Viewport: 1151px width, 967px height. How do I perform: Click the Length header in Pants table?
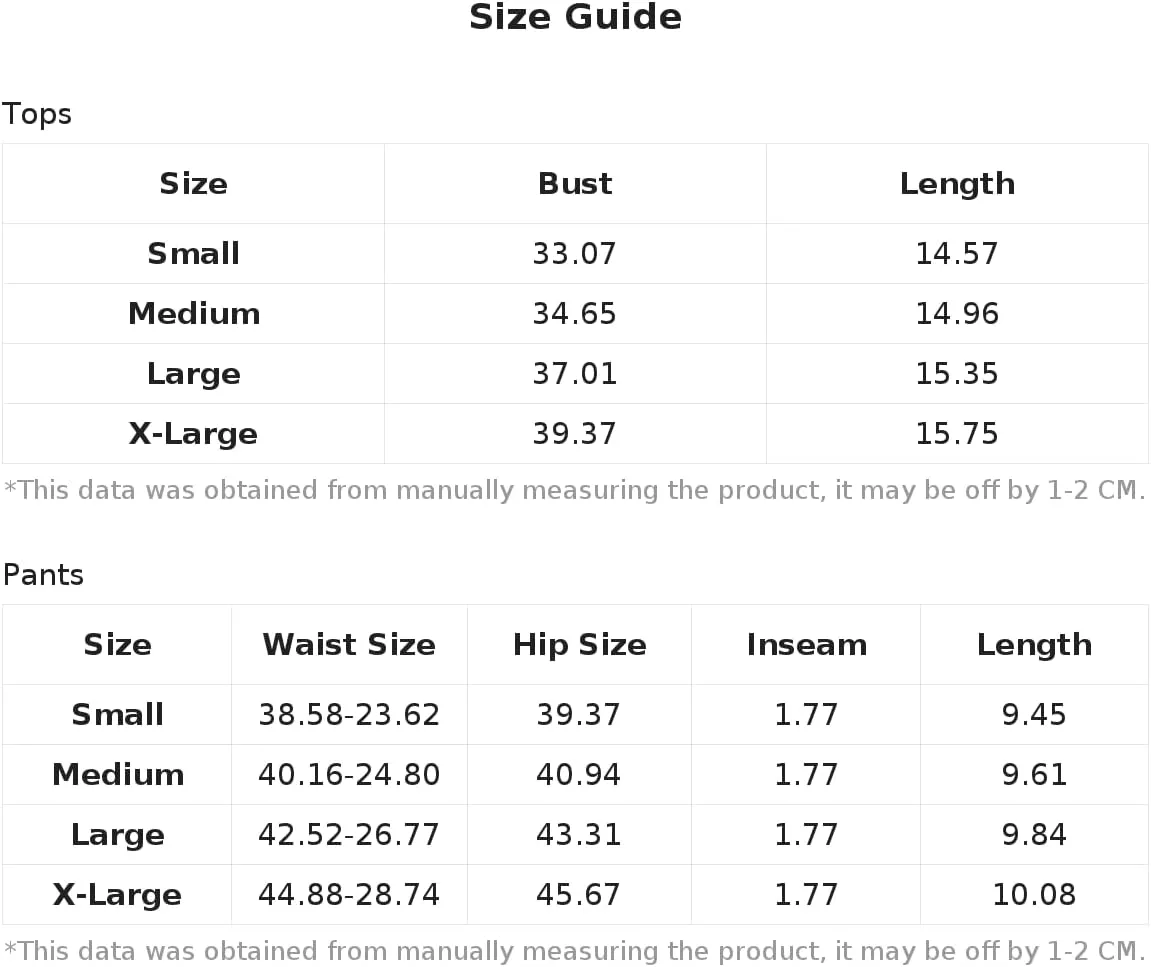(x=1034, y=645)
